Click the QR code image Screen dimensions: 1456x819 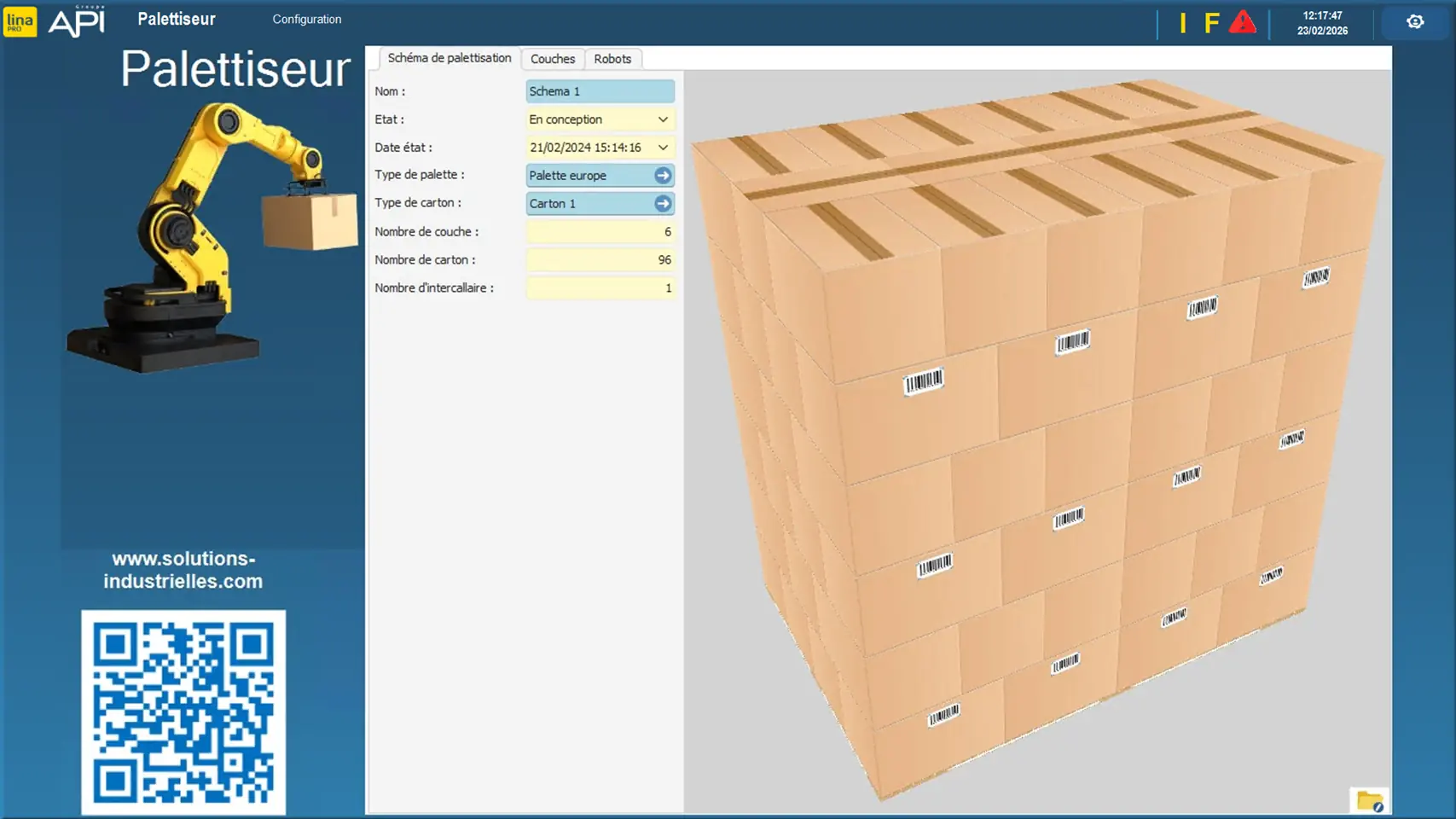[x=183, y=712]
